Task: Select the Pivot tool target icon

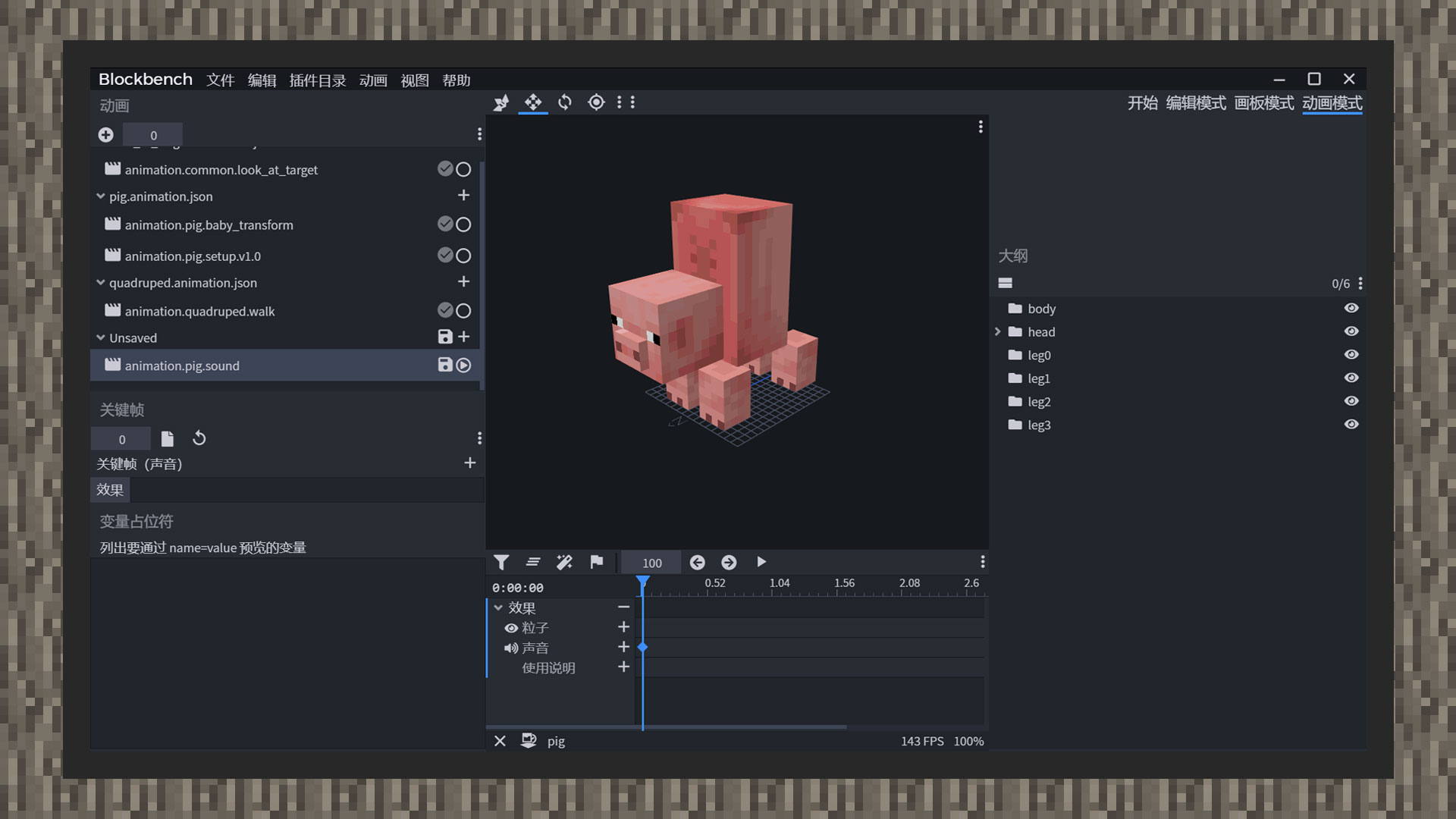Action: point(596,102)
